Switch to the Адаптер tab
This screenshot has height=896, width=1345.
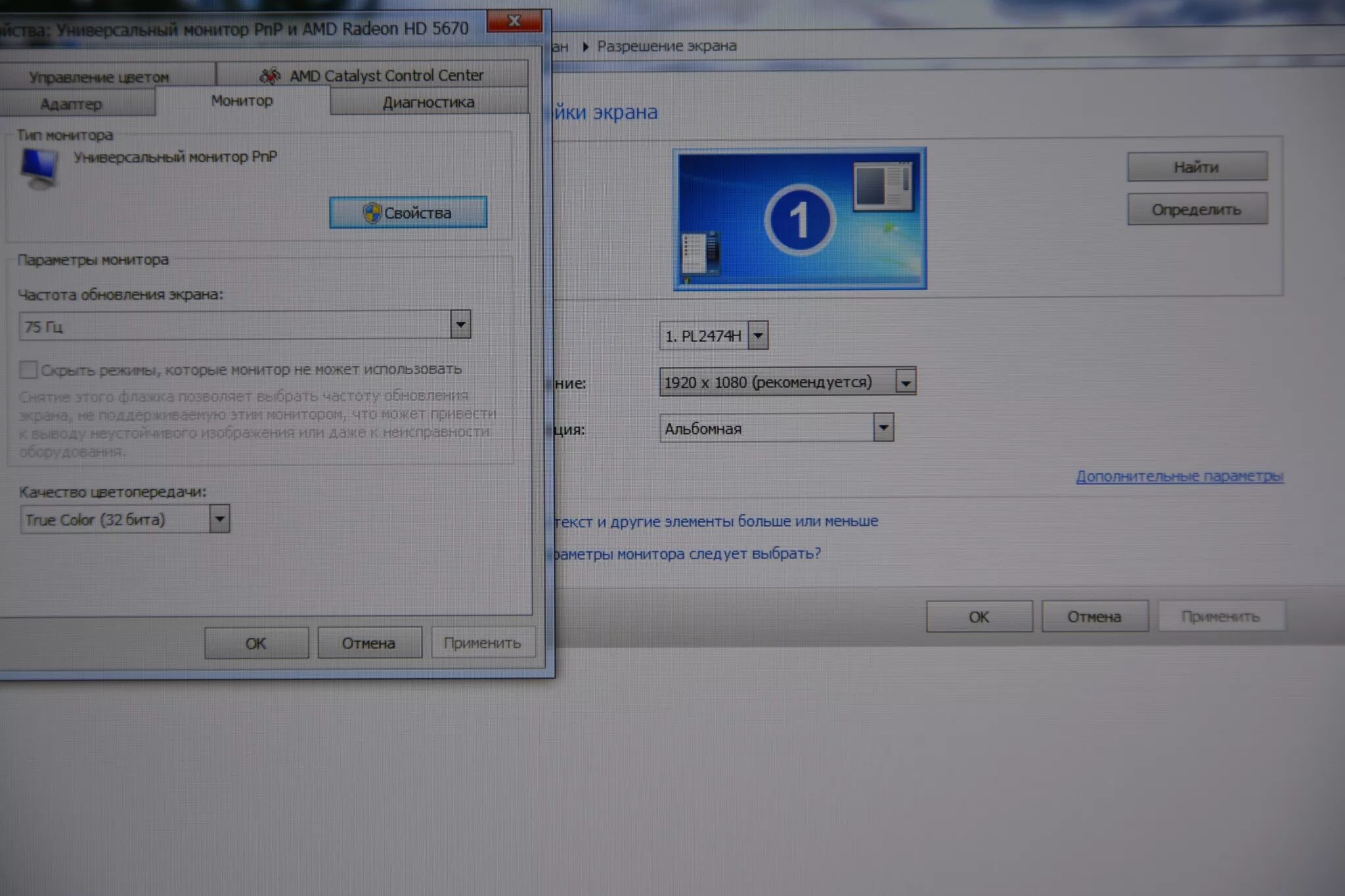point(71,104)
